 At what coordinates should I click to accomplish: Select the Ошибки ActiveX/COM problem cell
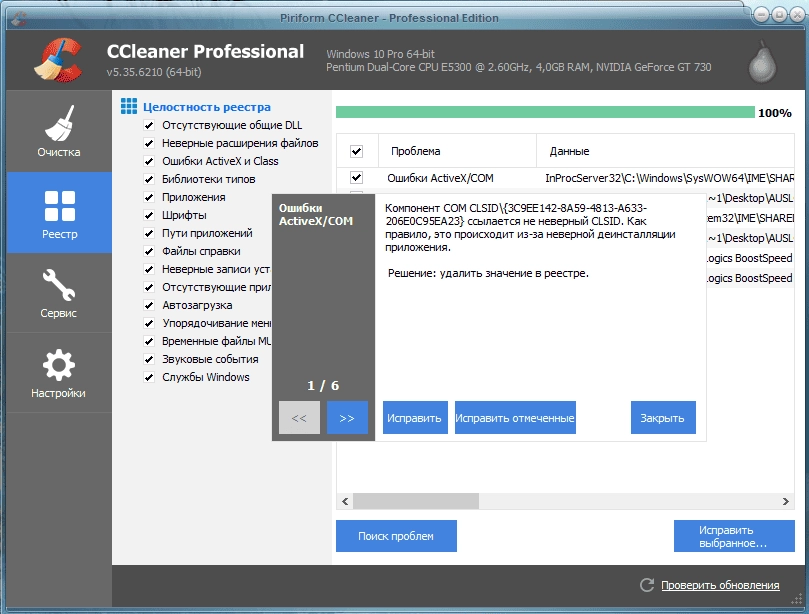pyautogui.click(x=440, y=178)
